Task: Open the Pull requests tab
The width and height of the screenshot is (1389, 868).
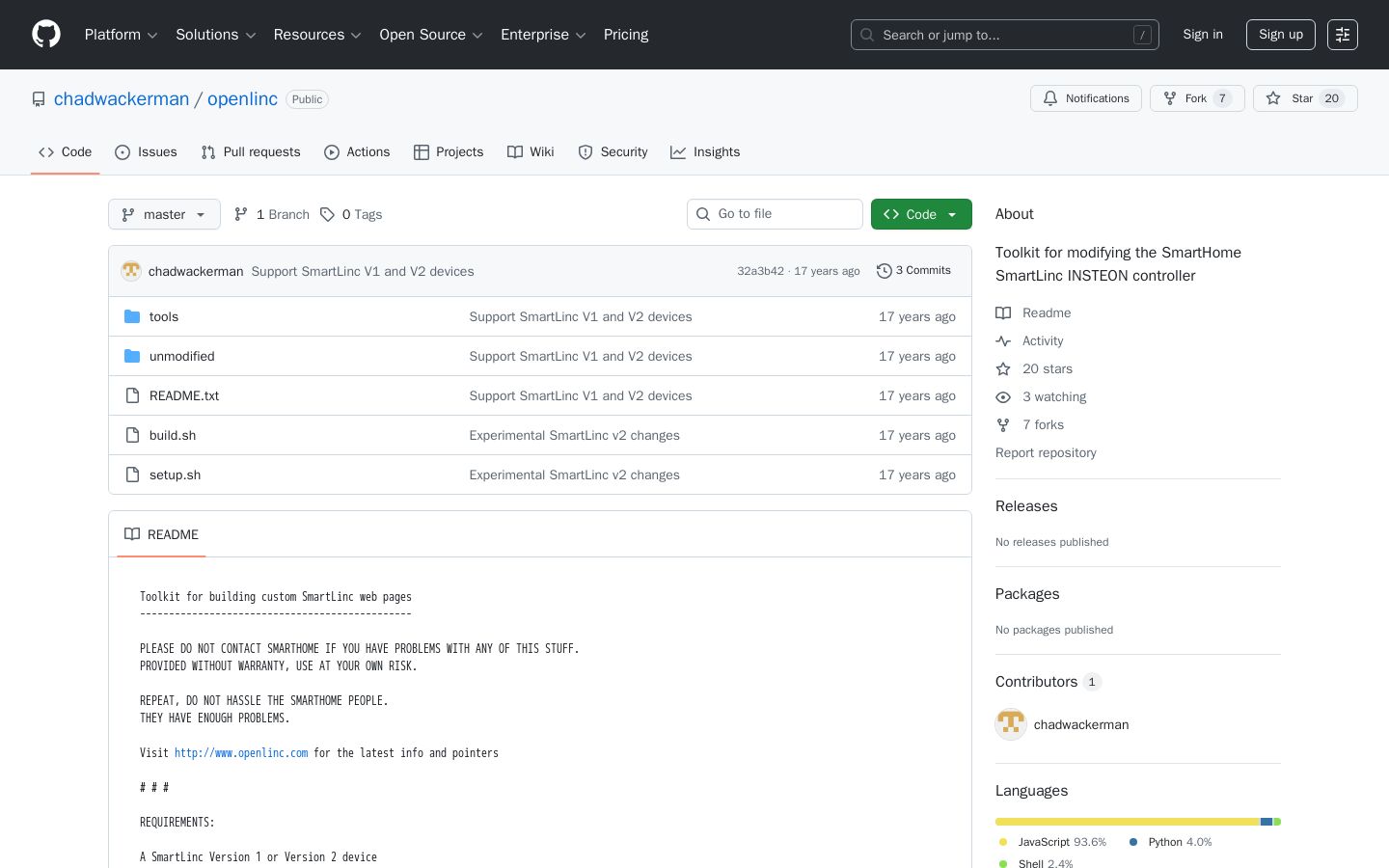Action: click(251, 152)
